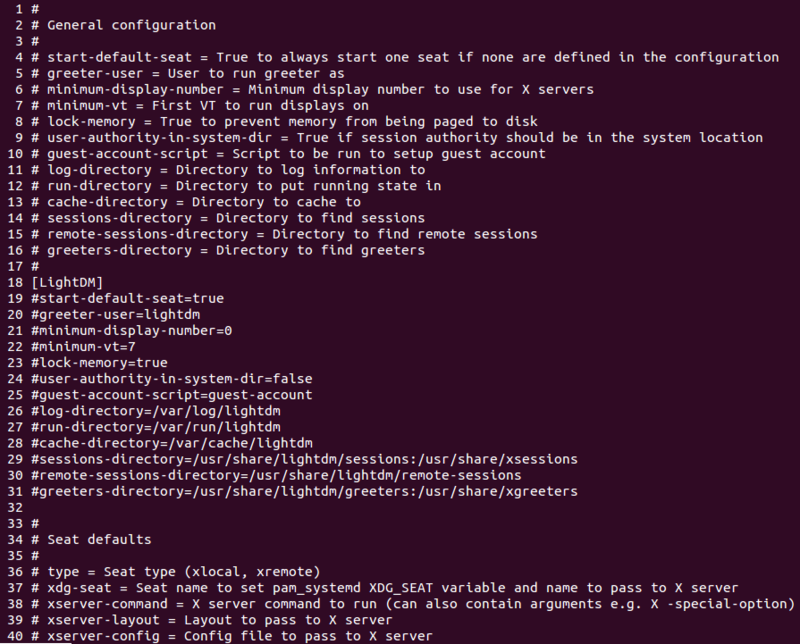Click on #lock-memory=true text
800x644 pixels.
pyautogui.click(x=99, y=363)
